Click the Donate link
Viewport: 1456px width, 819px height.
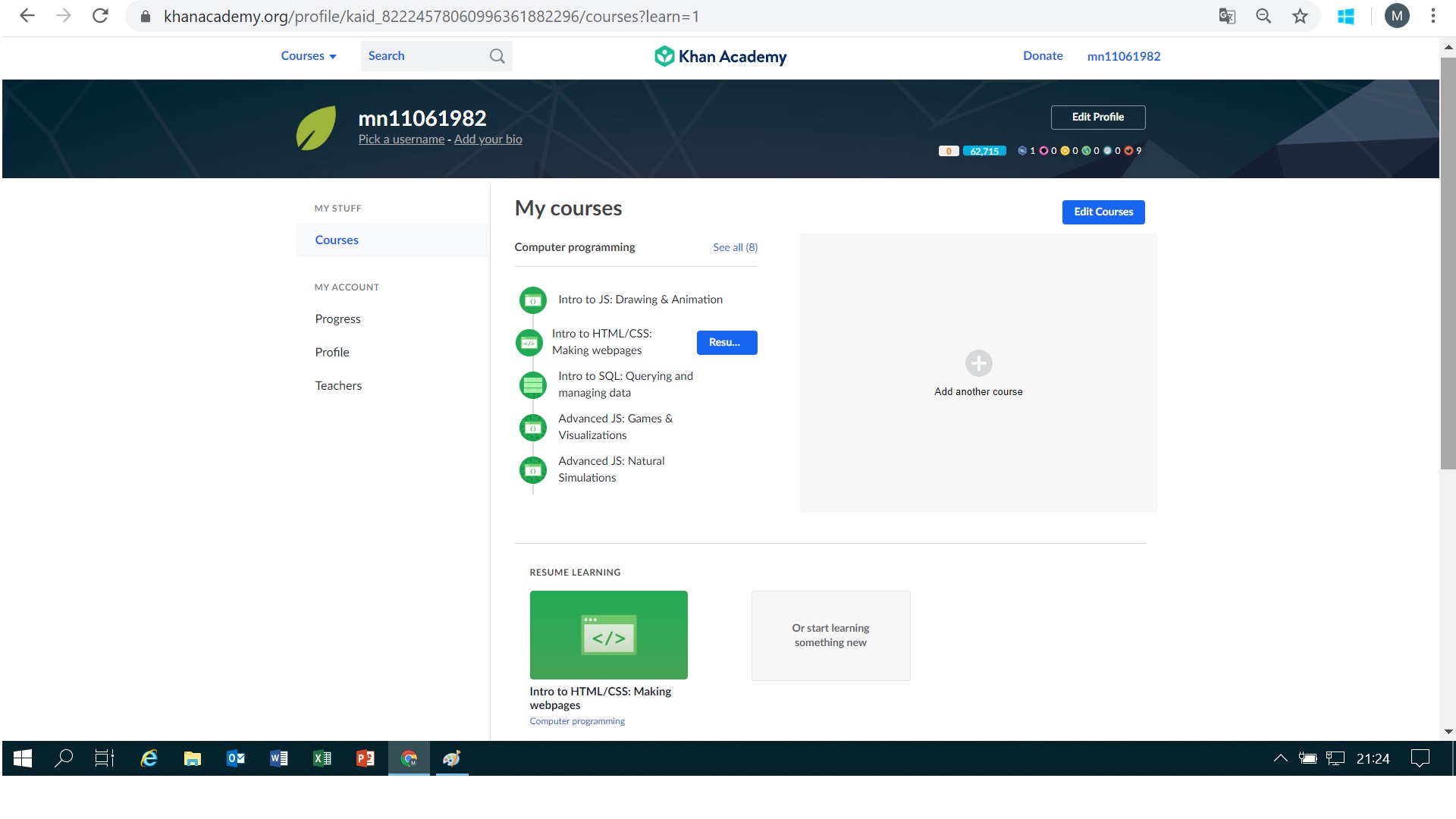click(x=1043, y=56)
